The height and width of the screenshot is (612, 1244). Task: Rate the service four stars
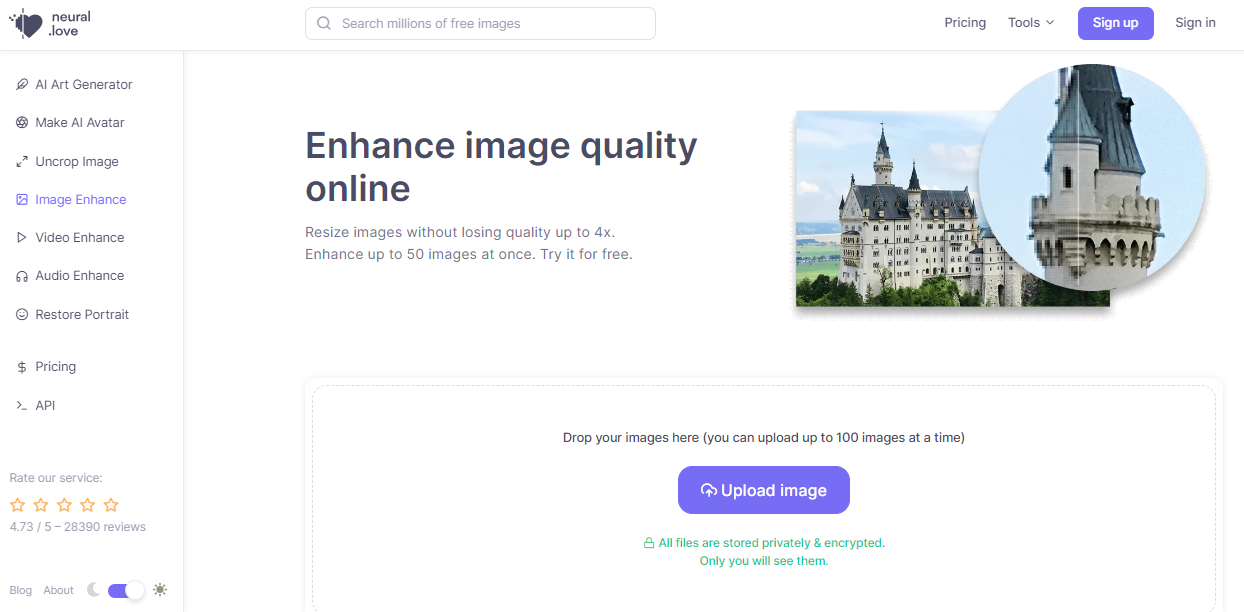click(x=88, y=505)
